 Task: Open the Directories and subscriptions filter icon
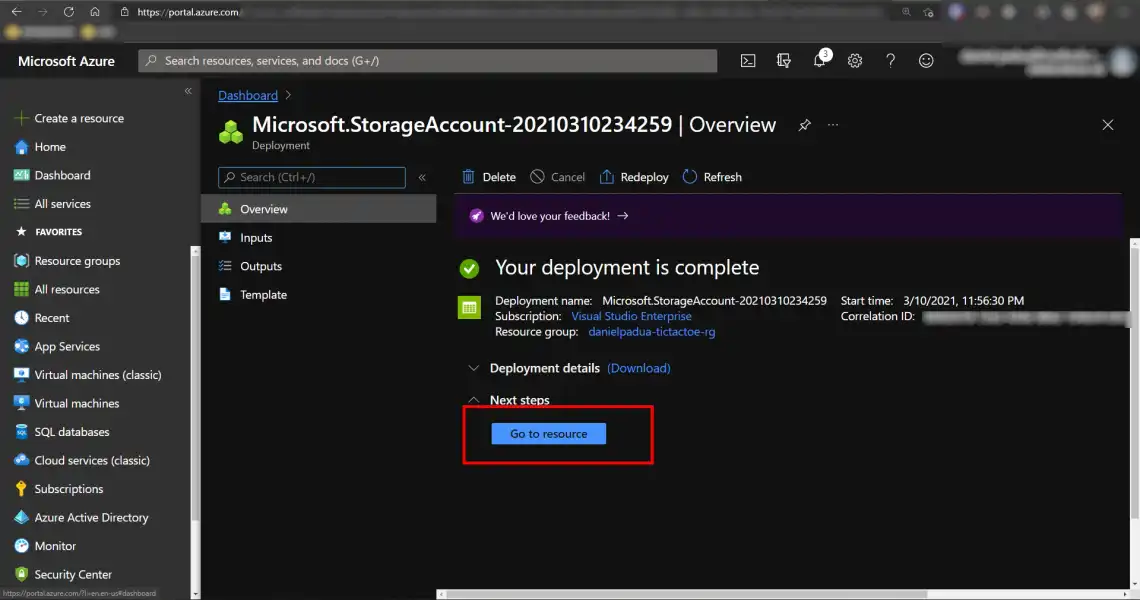coord(783,60)
